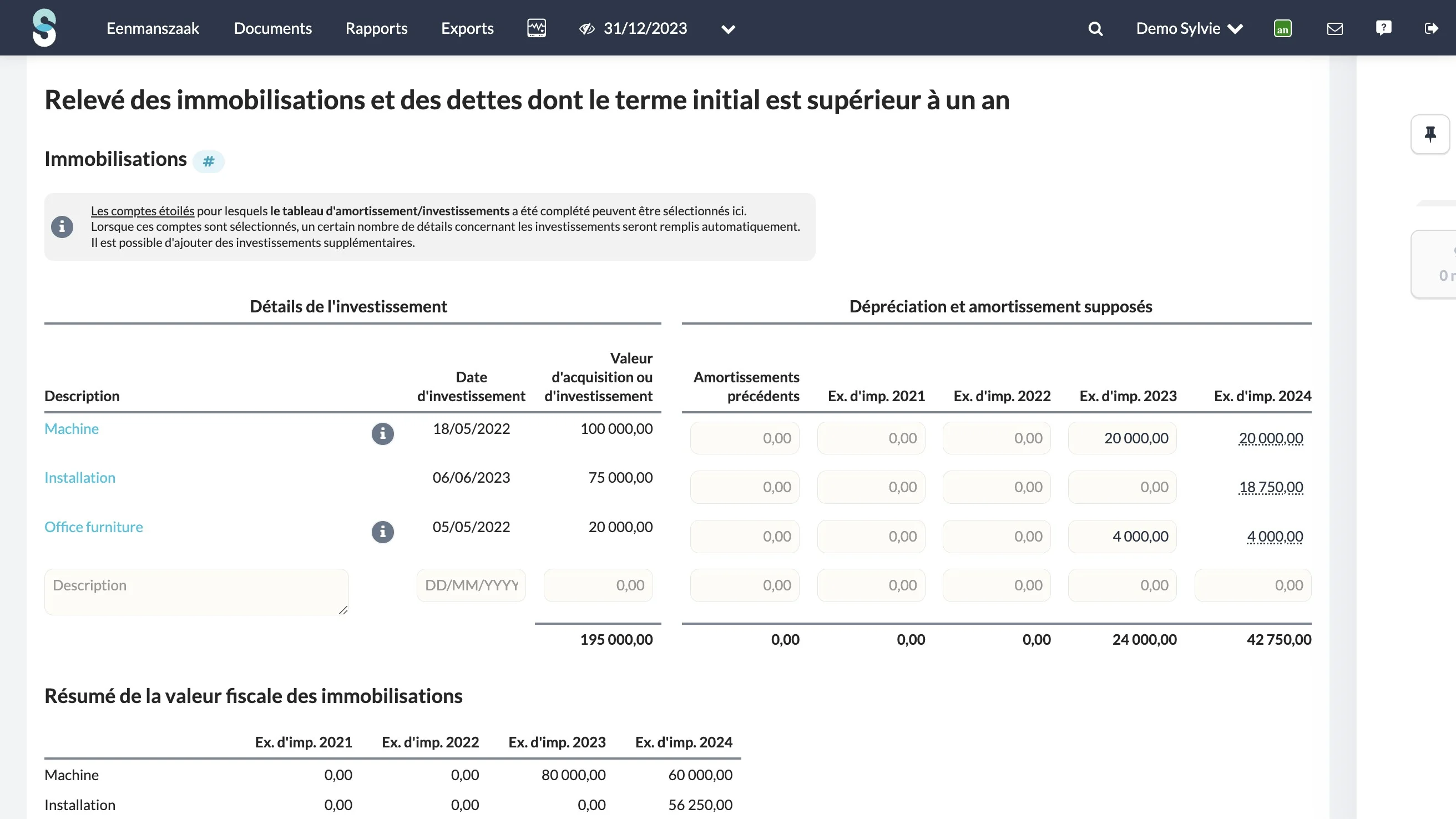This screenshot has height=819, width=1456.
Task: Open the monitoring chart icon in navbar
Action: click(x=536, y=28)
